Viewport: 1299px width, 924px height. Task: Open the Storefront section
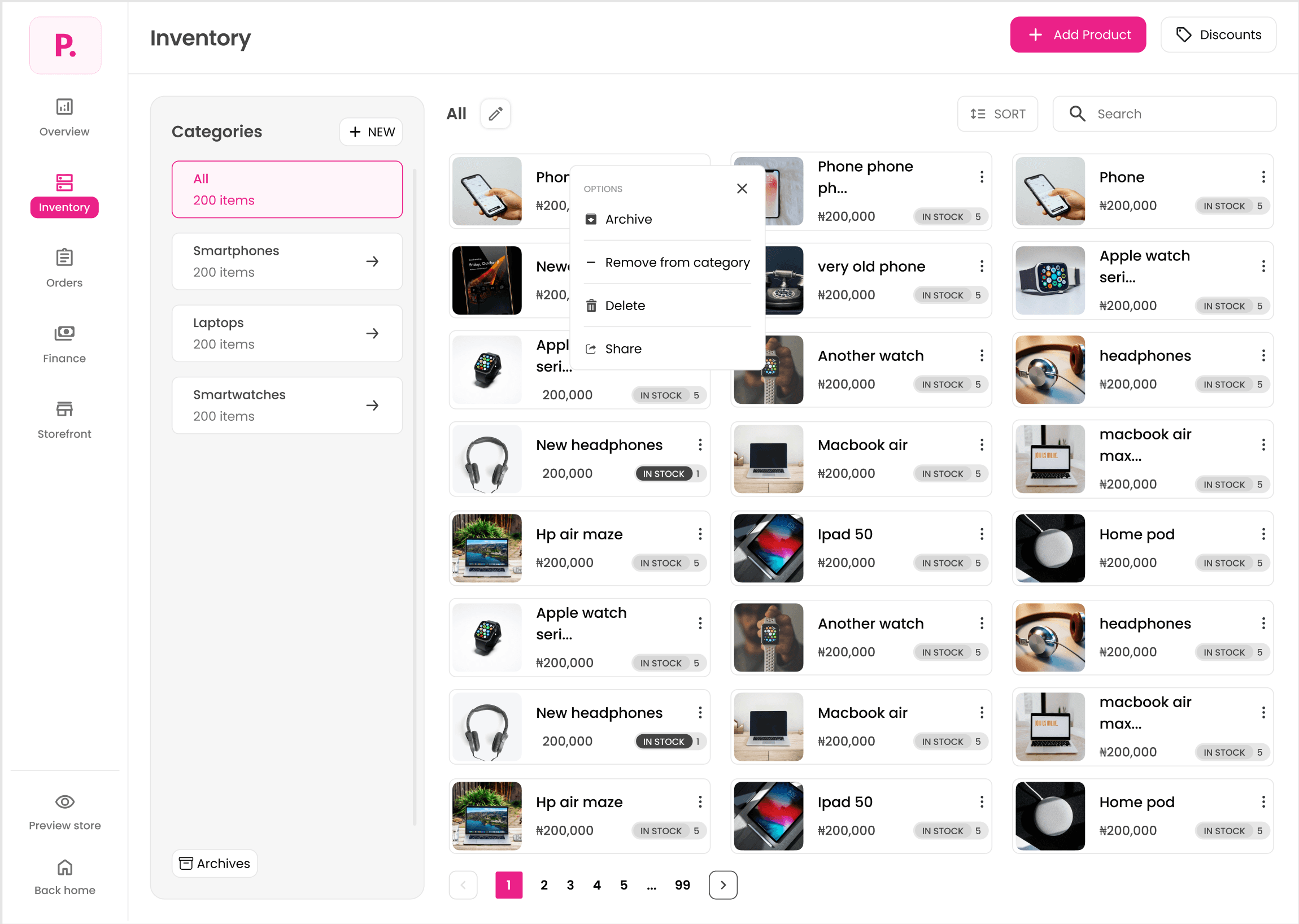pyautogui.click(x=64, y=418)
